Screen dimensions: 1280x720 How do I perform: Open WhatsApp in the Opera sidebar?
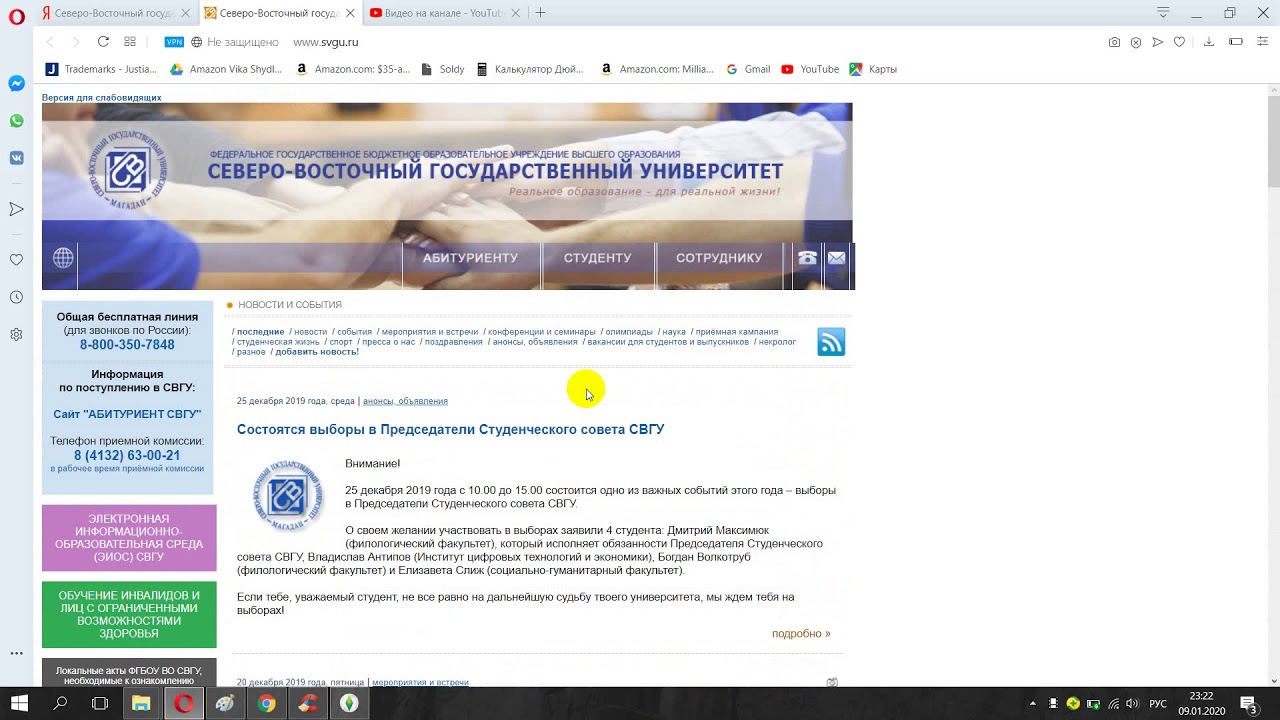point(16,121)
